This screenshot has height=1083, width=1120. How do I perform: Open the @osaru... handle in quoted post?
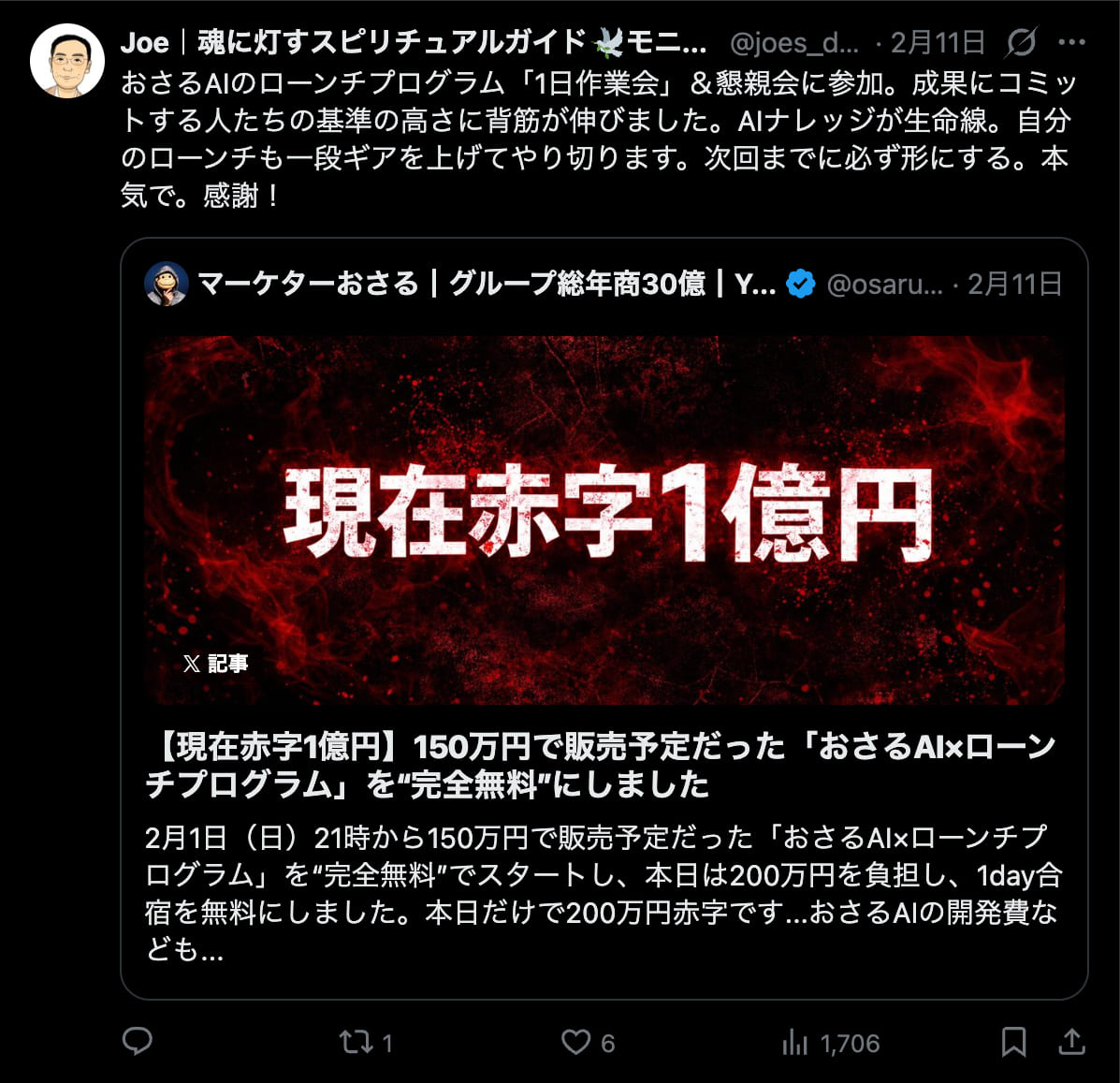click(x=884, y=285)
